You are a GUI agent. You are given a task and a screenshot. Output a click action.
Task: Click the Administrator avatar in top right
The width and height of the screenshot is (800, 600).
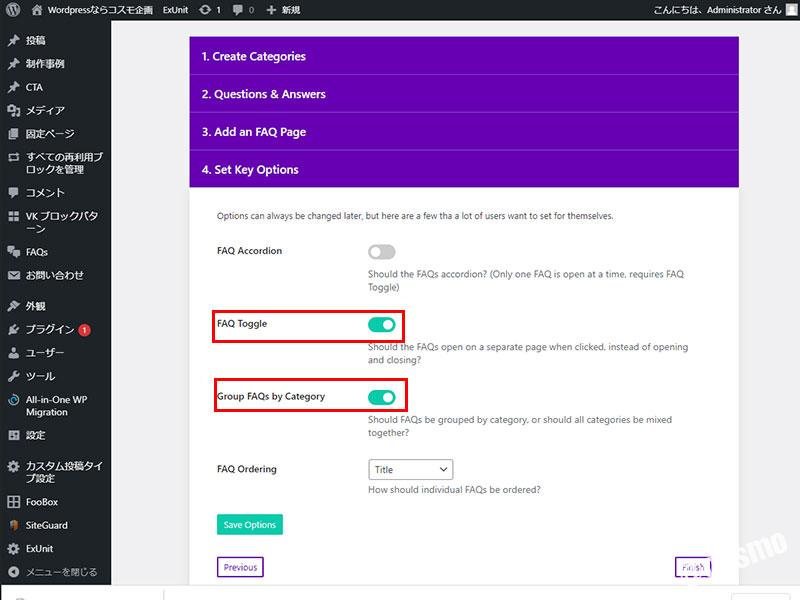coord(791,9)
